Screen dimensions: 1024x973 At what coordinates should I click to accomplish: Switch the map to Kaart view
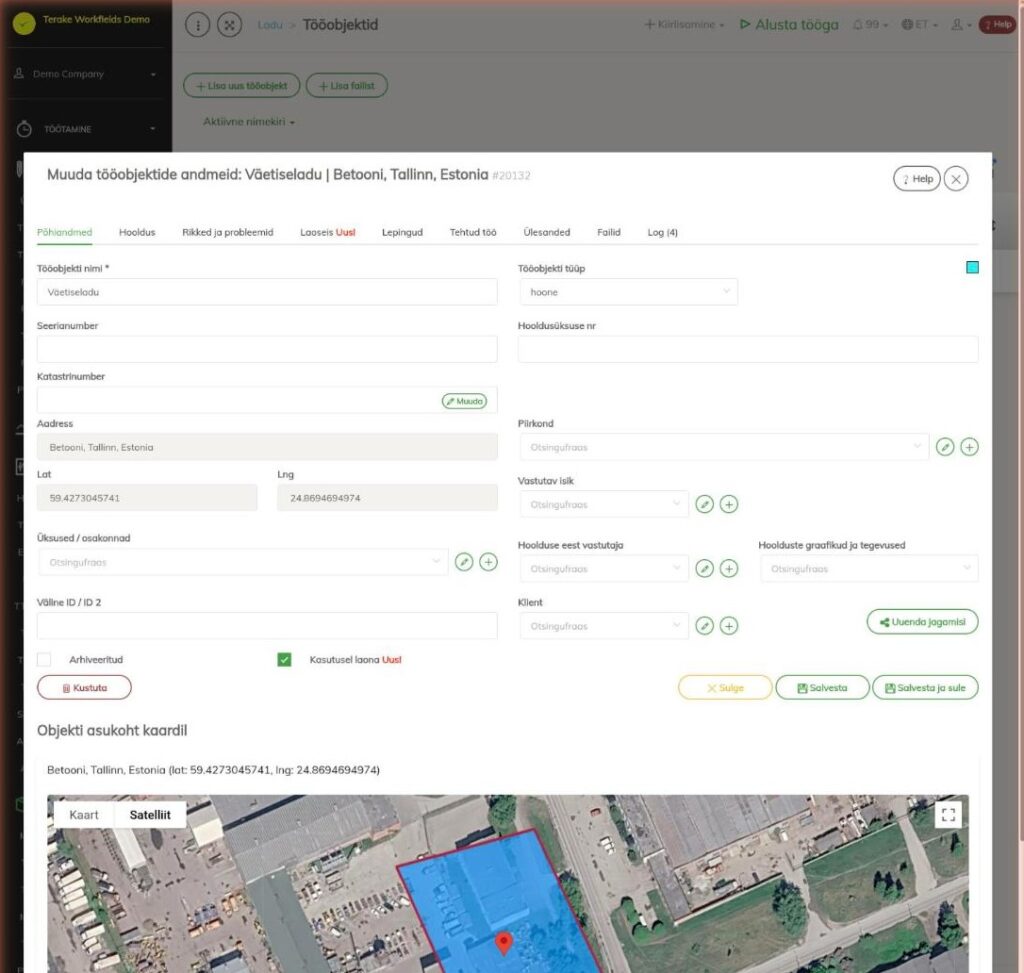point(84,815)
